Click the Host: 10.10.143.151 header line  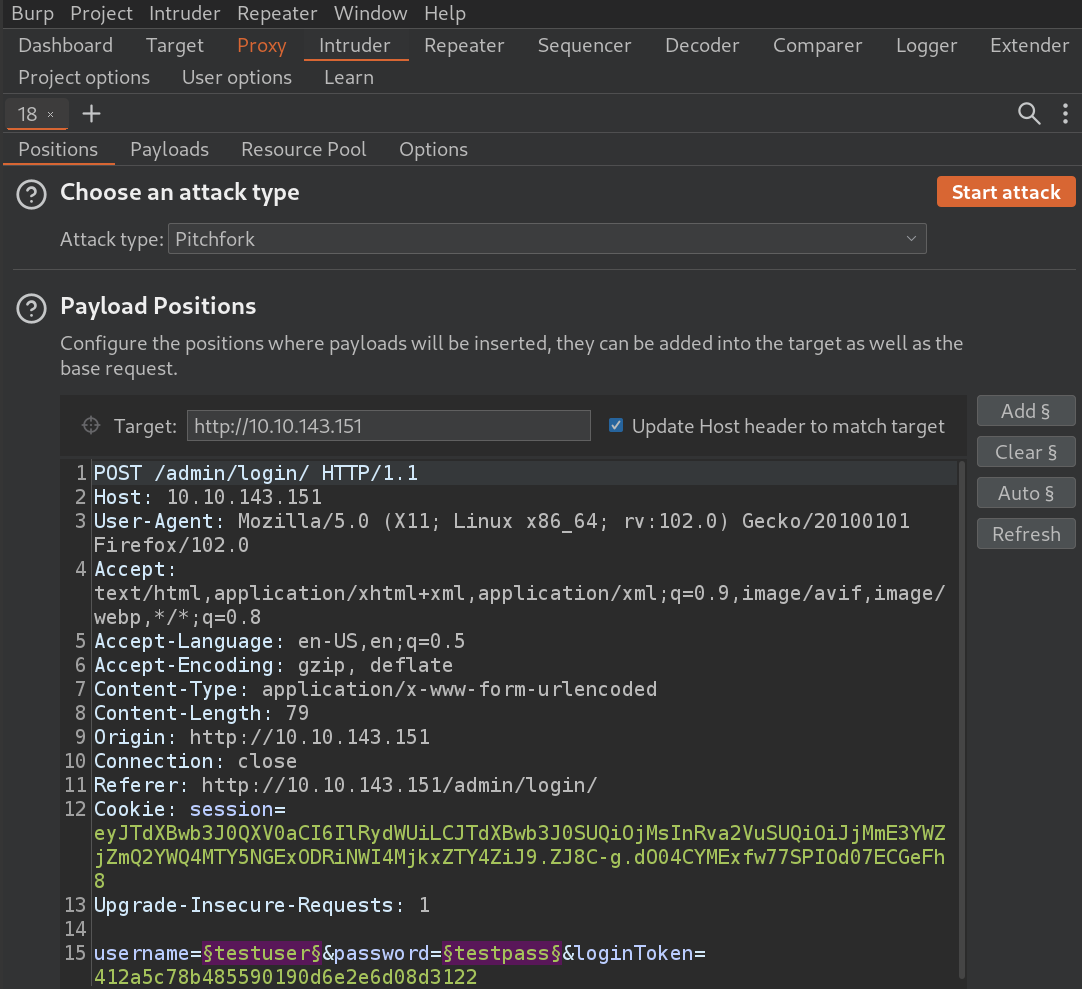(x=208, y=497)
